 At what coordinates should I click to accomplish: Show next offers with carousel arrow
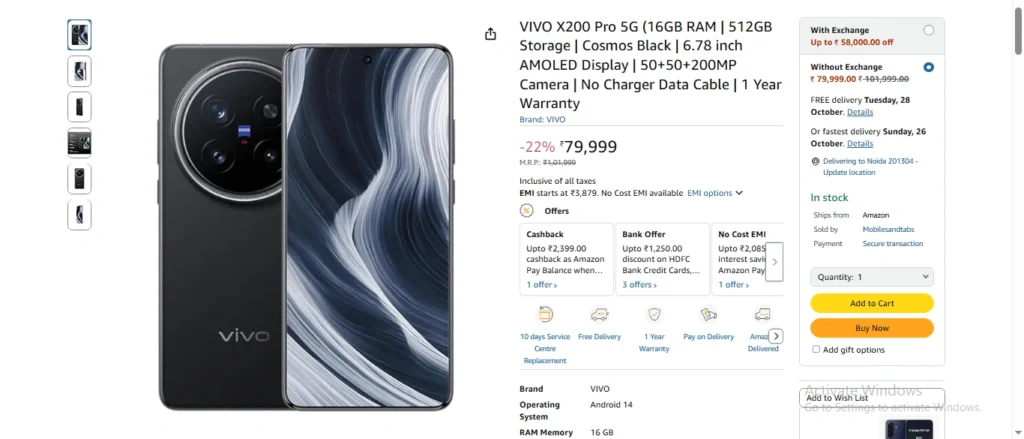pos(774,262)
